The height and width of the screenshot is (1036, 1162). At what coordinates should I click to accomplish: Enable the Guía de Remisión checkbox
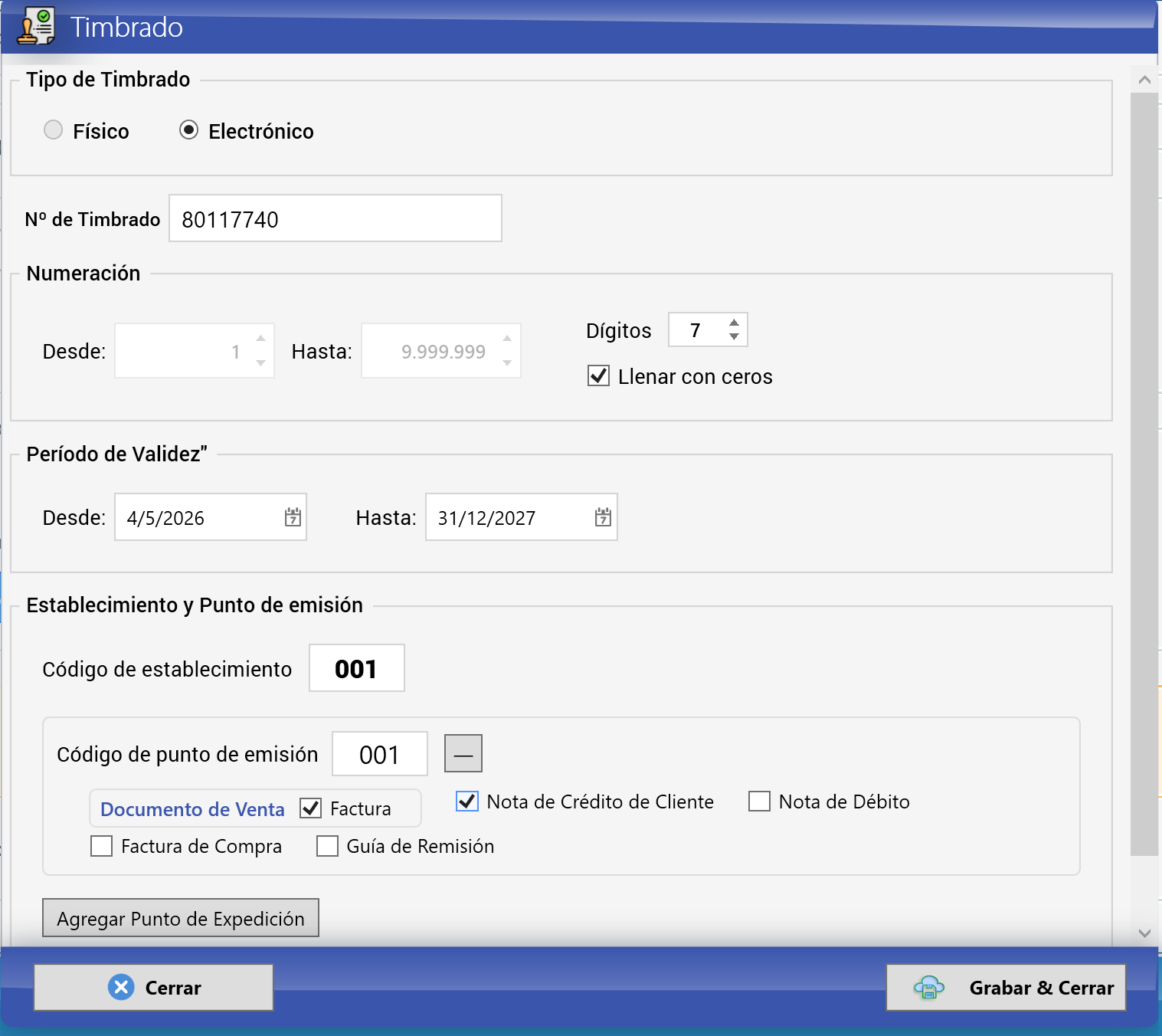click(327, 845)
